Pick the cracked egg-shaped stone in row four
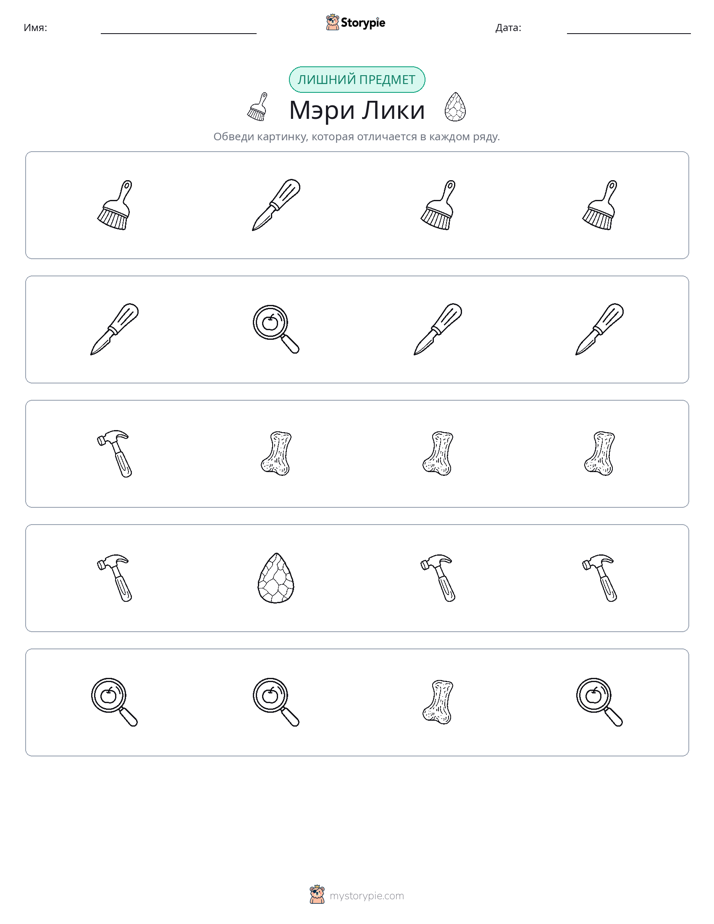This screenshot has height=924, width=714. pyautogui.click(x=276, y=578)
